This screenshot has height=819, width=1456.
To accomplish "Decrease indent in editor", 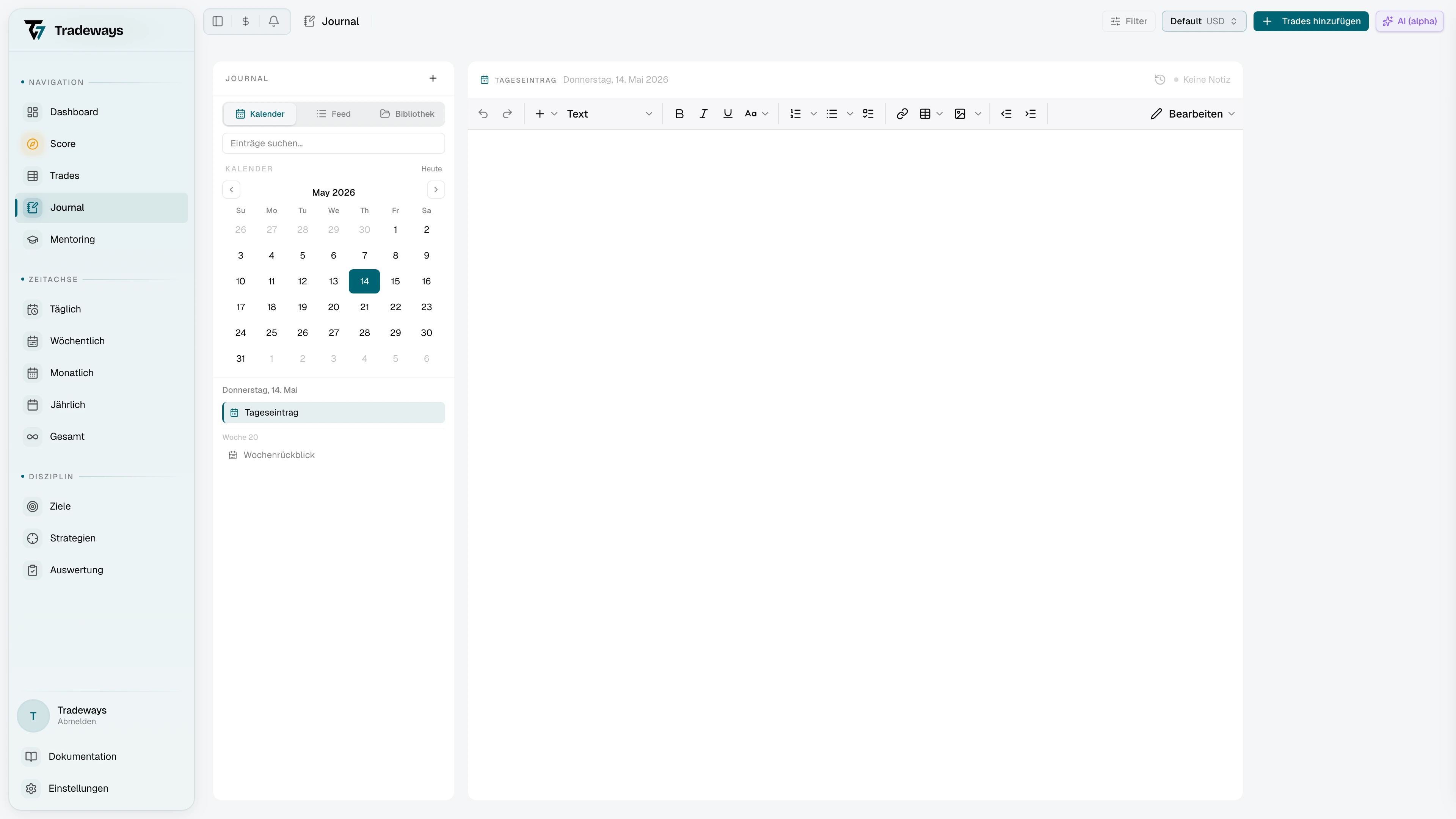I will 1006,114.
